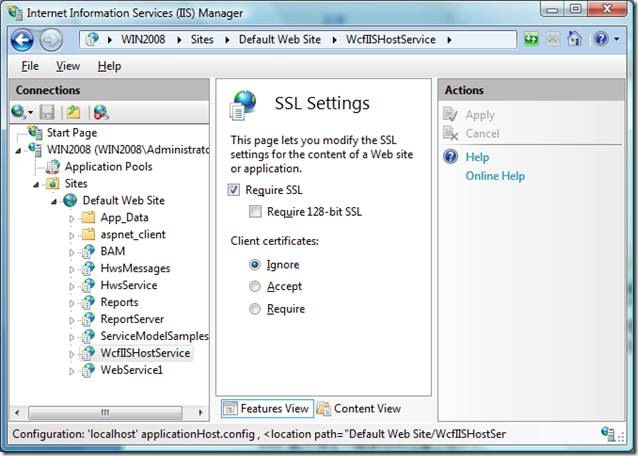
Task: Click left arrow of Connections scrollbar
Action: [17, 412]
